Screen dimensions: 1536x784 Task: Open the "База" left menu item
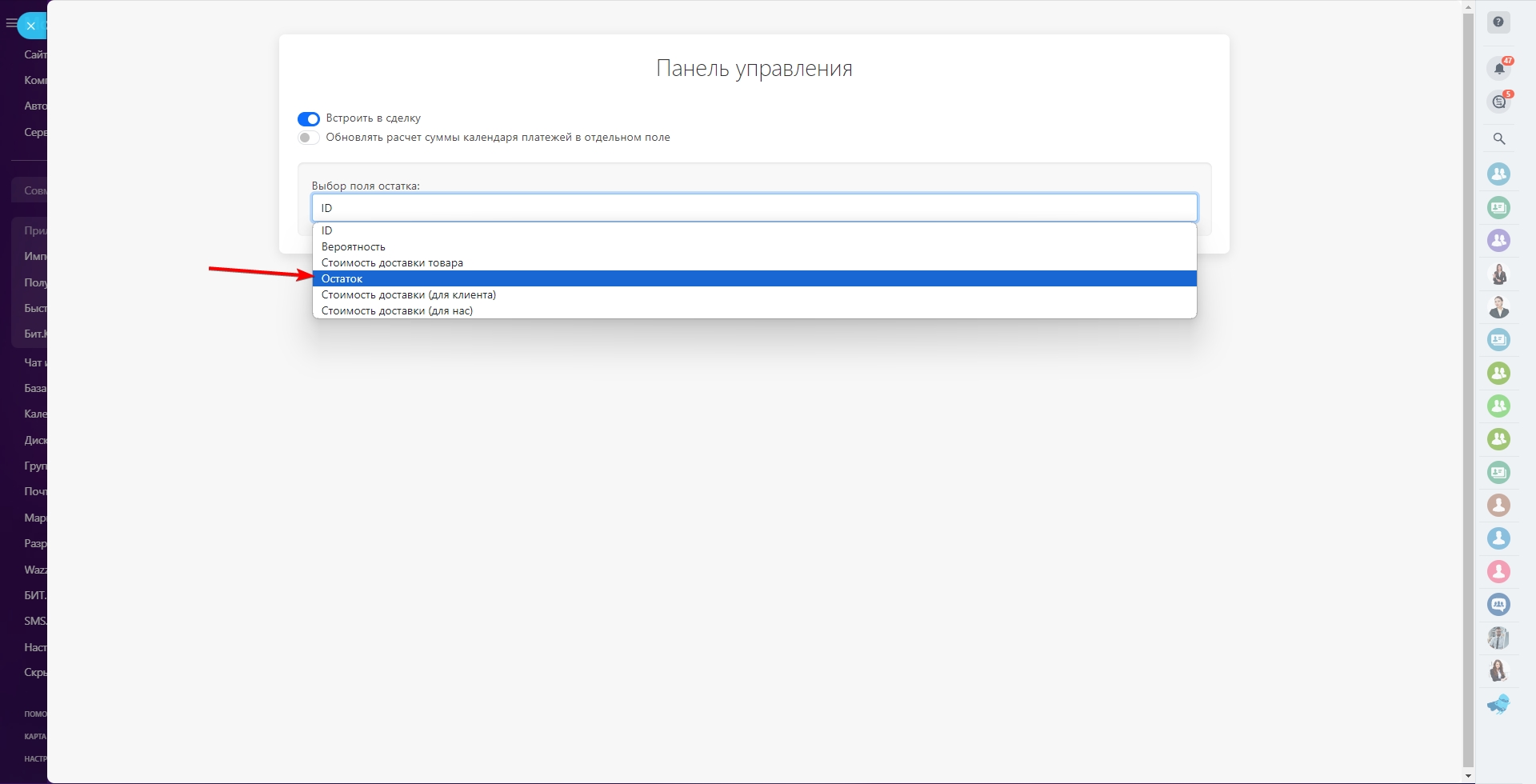(x=35, y=388)
